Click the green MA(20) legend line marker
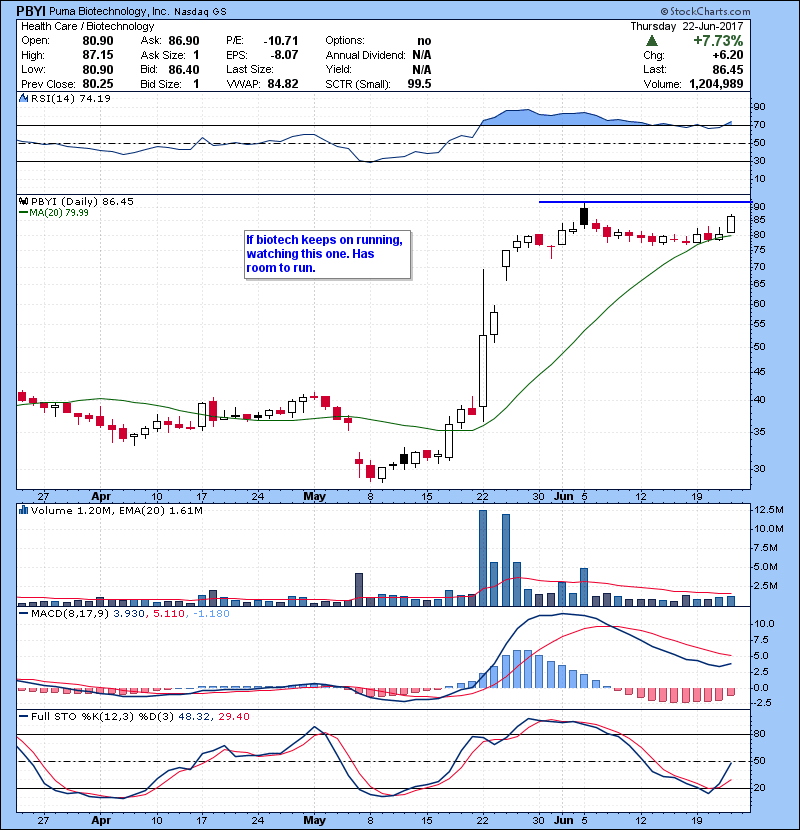The height and width of the screenshot is (830, 800). pos(24,212)
